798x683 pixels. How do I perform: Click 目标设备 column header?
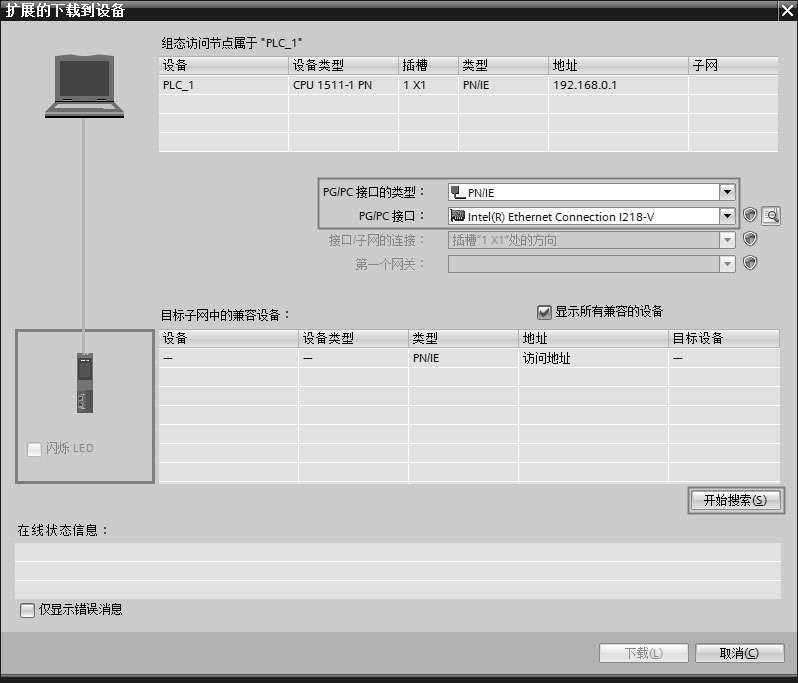pos(724,338)
